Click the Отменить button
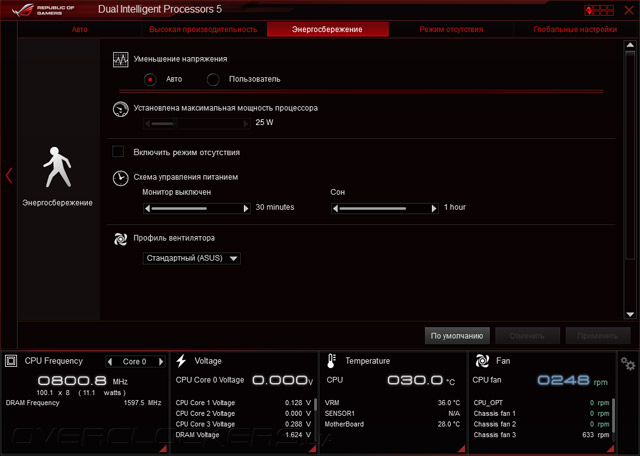 tap(527, 336)
